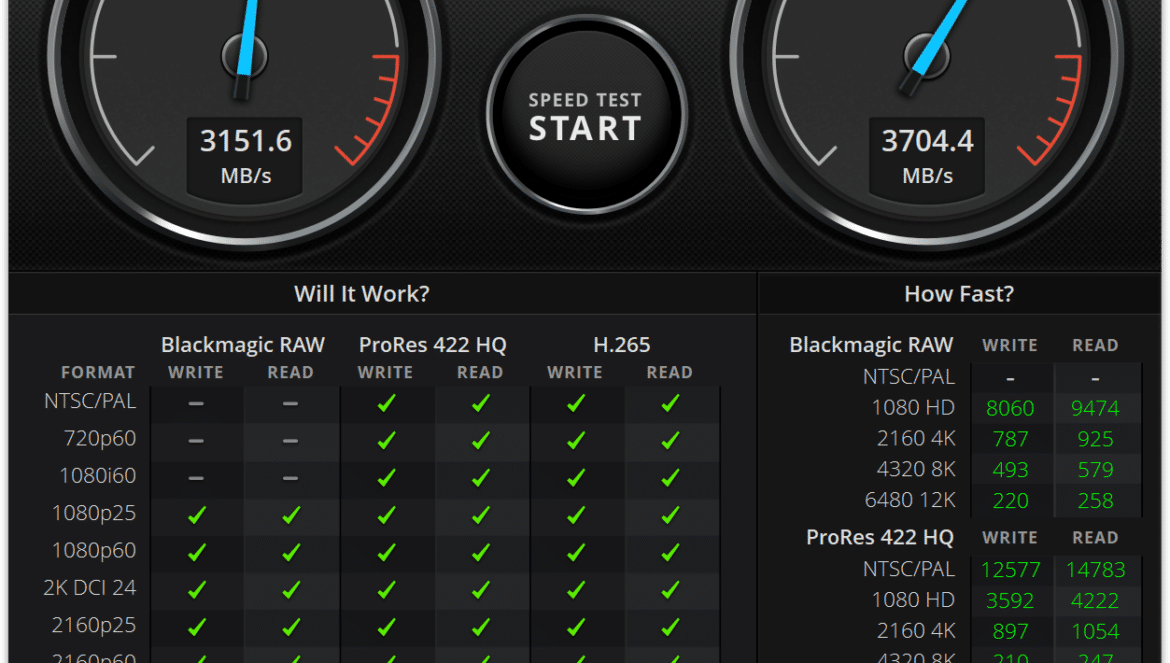The width and height of the screenshot is (1170, 663).
Task: Select ProRes 422 HQ heading in How Fast panel
Action: click(880, 537)
